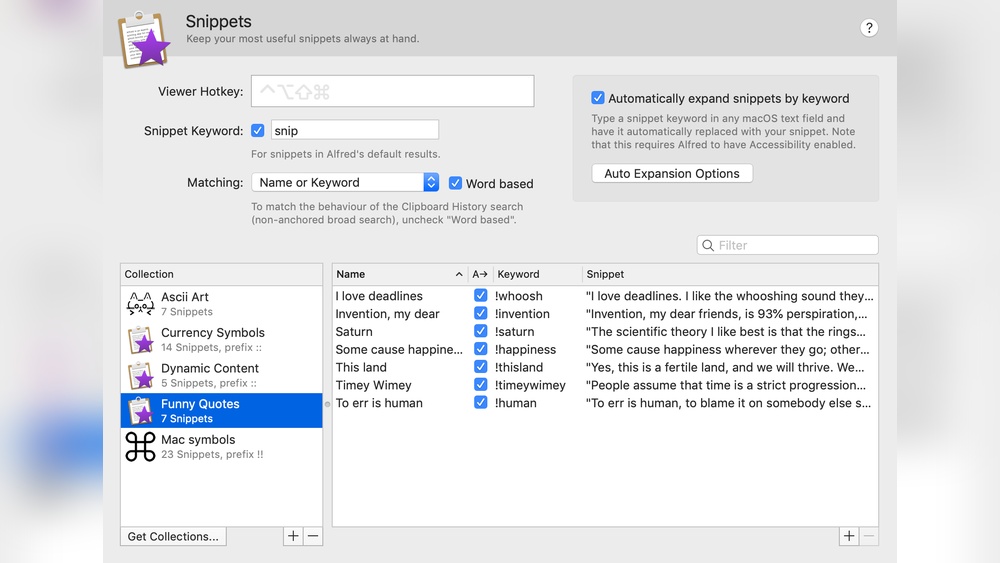Disable Automatically expand snippets by keyword
Screen dimensions: 1000x563
pos(598,98)
